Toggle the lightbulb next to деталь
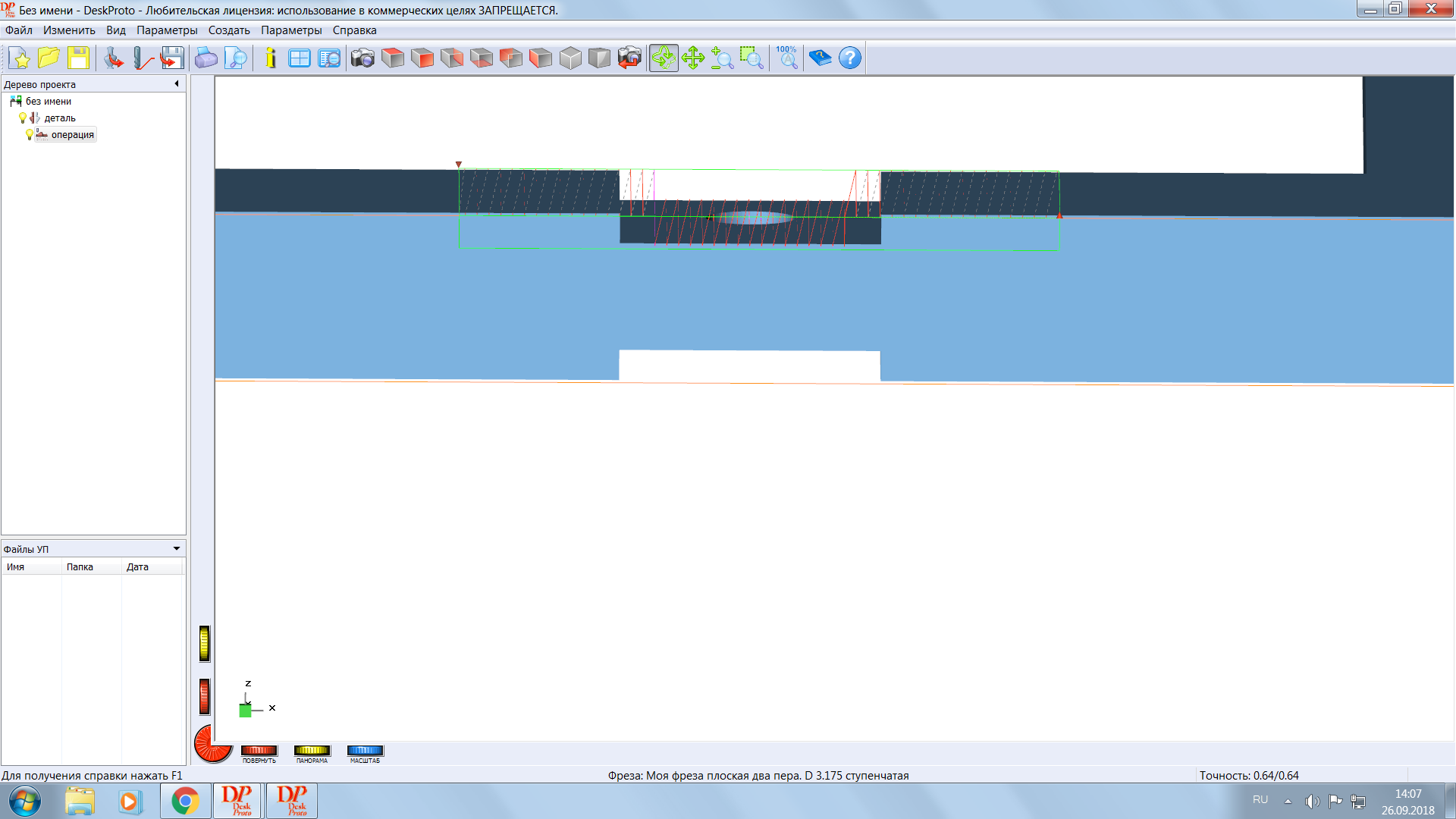Image resolution: width=1456 pixels, height=819 pixels. pos(23,118)
